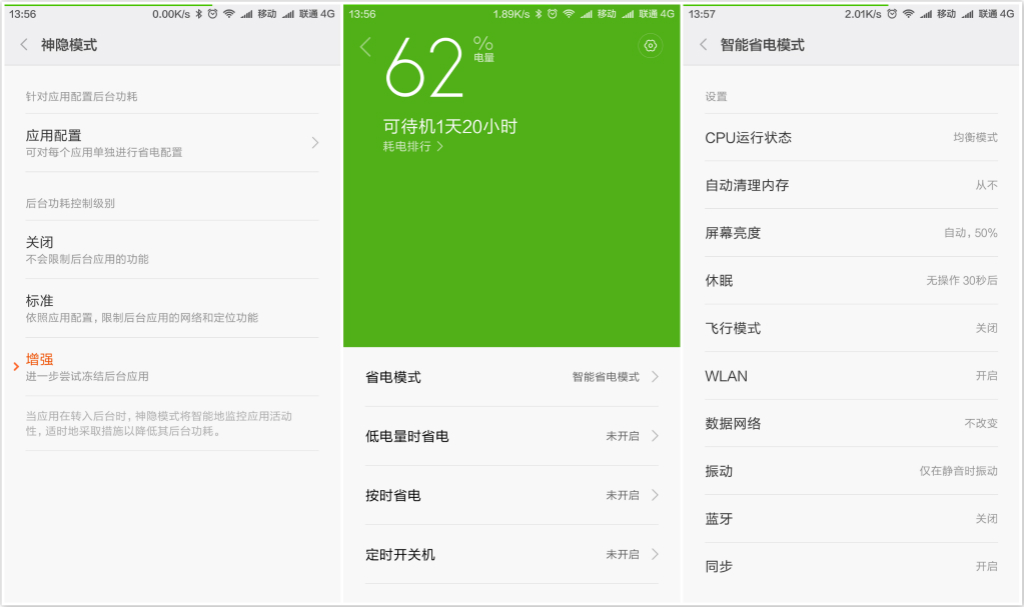Select the 标准 power control level

tap(170, 307)
